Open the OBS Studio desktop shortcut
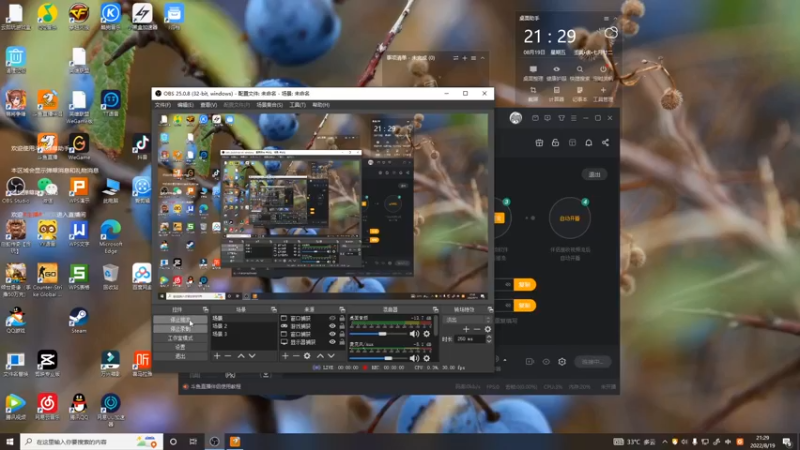 16,190
